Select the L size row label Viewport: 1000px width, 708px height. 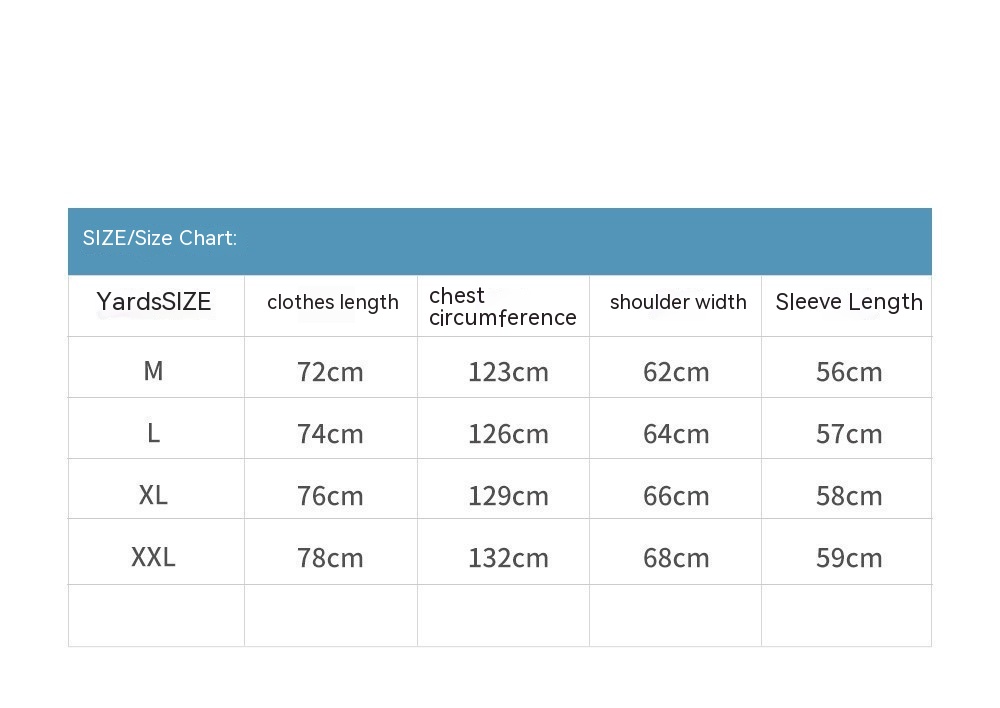(x=153, y=433)
